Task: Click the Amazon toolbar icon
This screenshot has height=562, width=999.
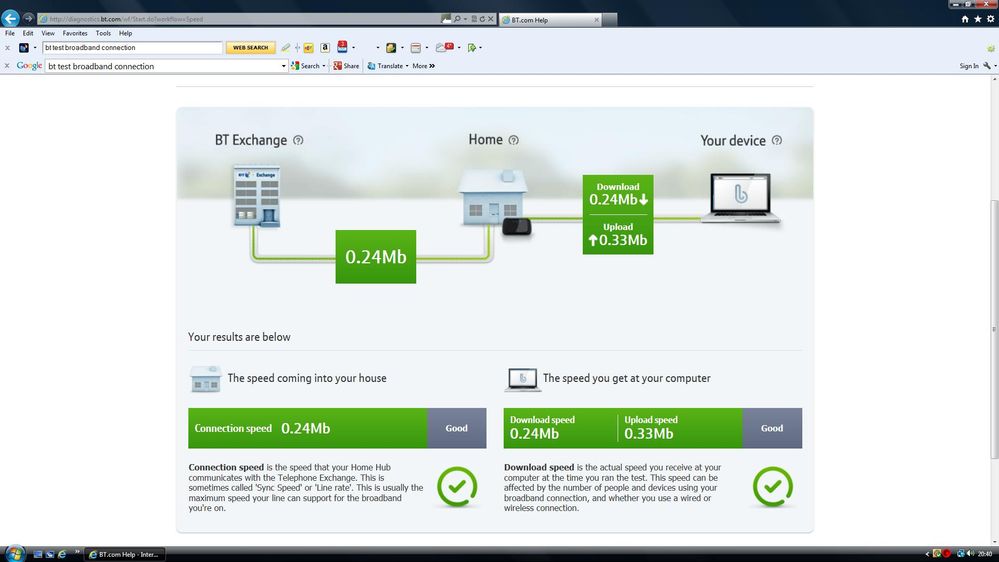Action: (325, 47)
